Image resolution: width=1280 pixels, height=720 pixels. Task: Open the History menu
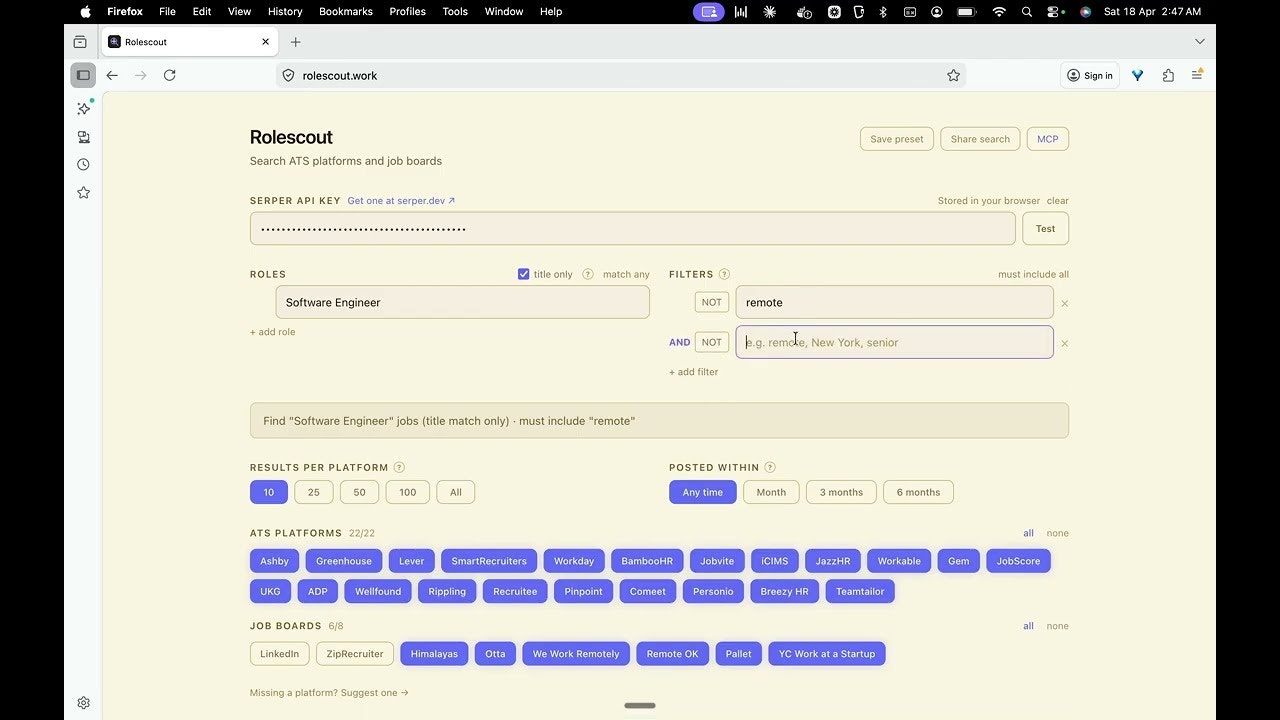pyautogui.click(x=285, y=12)
